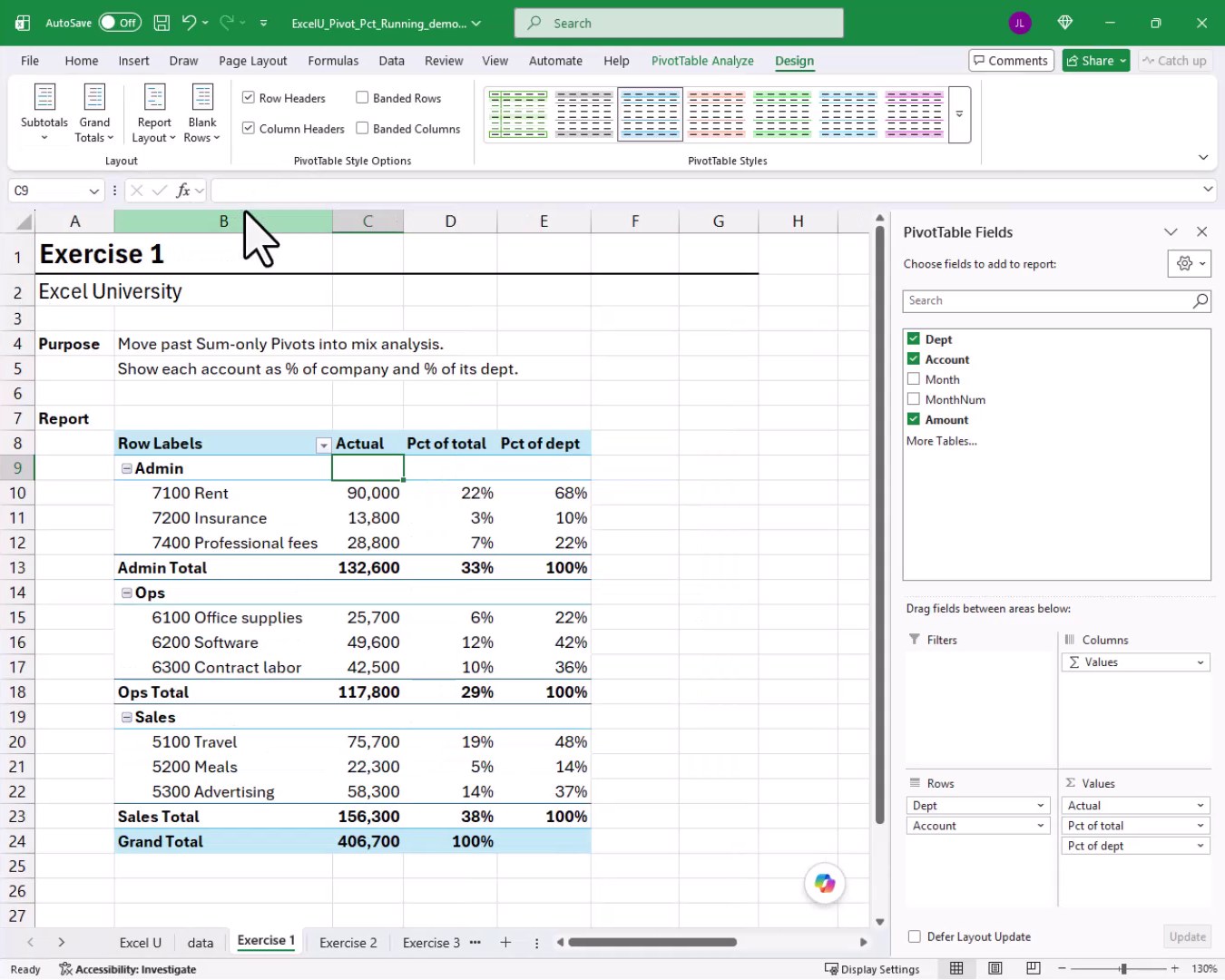Collapse the ribbon chevron
1225x980 pixels.
coord(1203,157)
